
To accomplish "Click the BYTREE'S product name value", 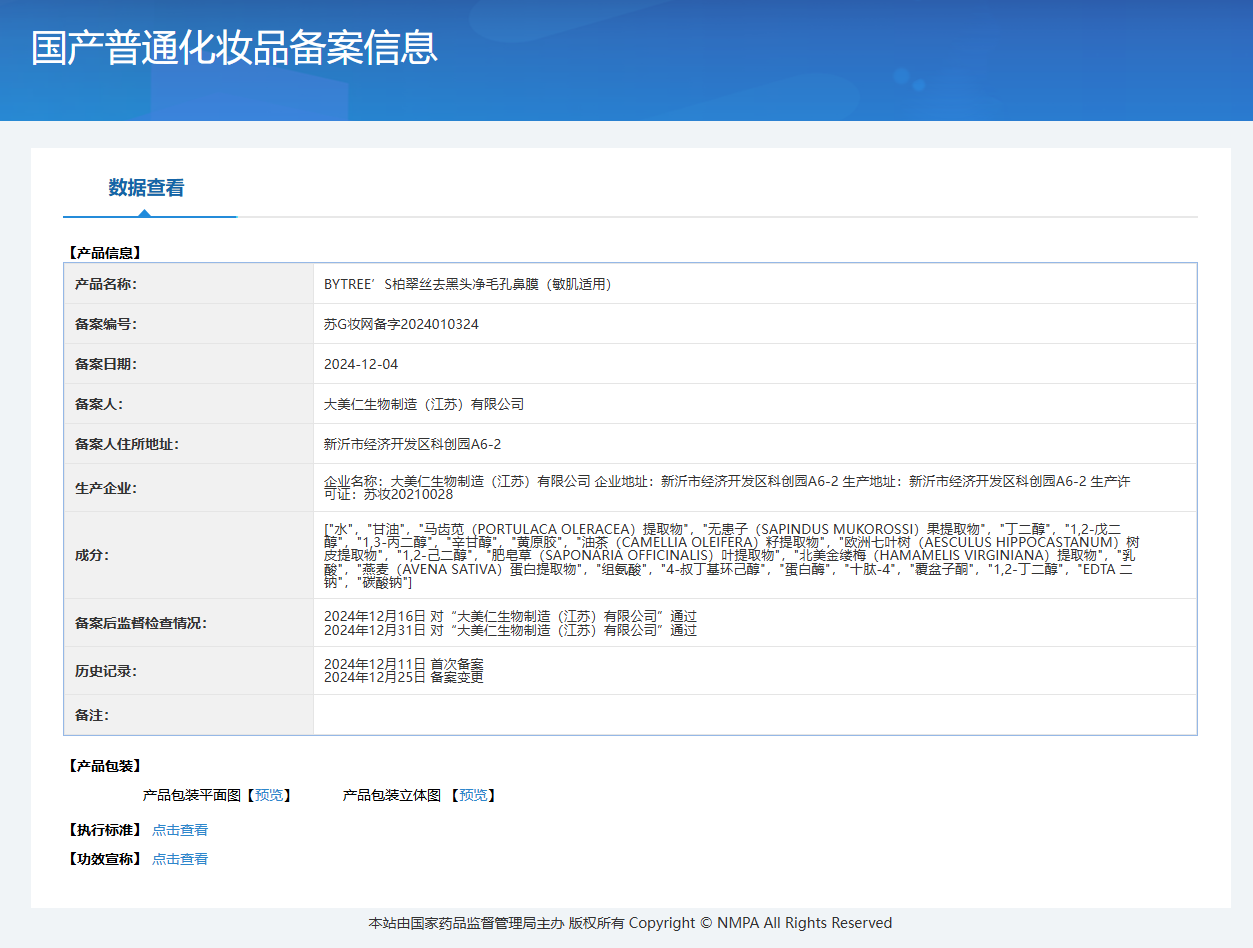I will click(467, 284).
